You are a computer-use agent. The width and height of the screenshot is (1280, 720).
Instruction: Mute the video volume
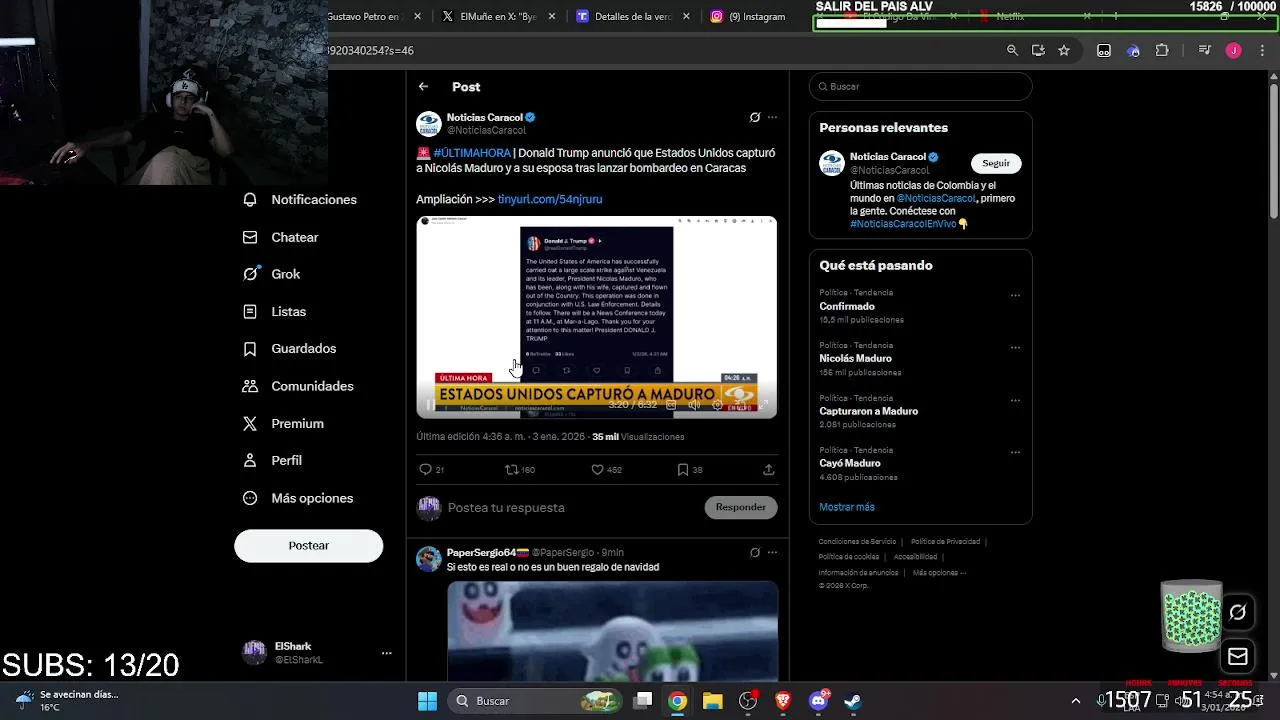click(x=694, y=405)
